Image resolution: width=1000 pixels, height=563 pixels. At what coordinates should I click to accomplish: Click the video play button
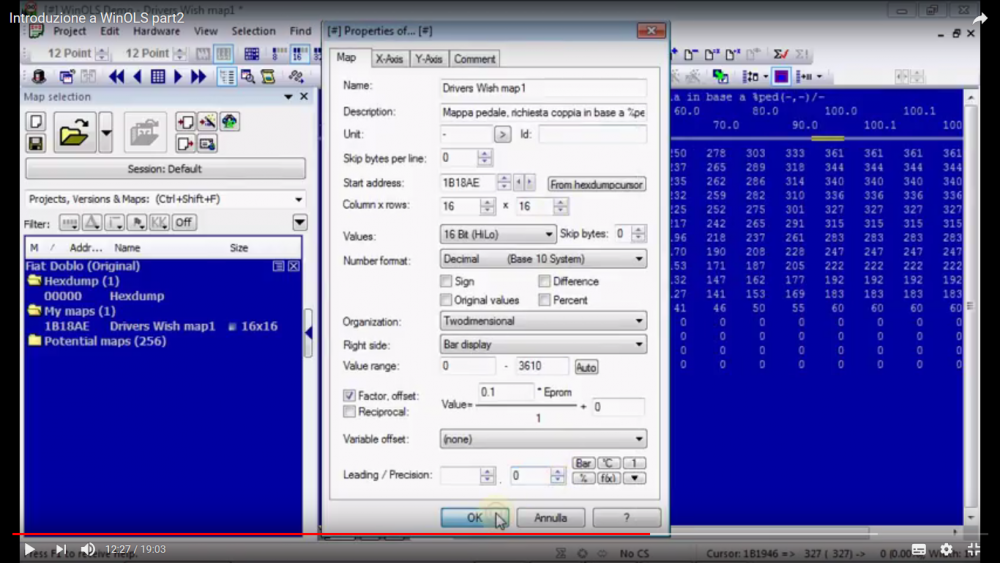[x=29, y=549]
